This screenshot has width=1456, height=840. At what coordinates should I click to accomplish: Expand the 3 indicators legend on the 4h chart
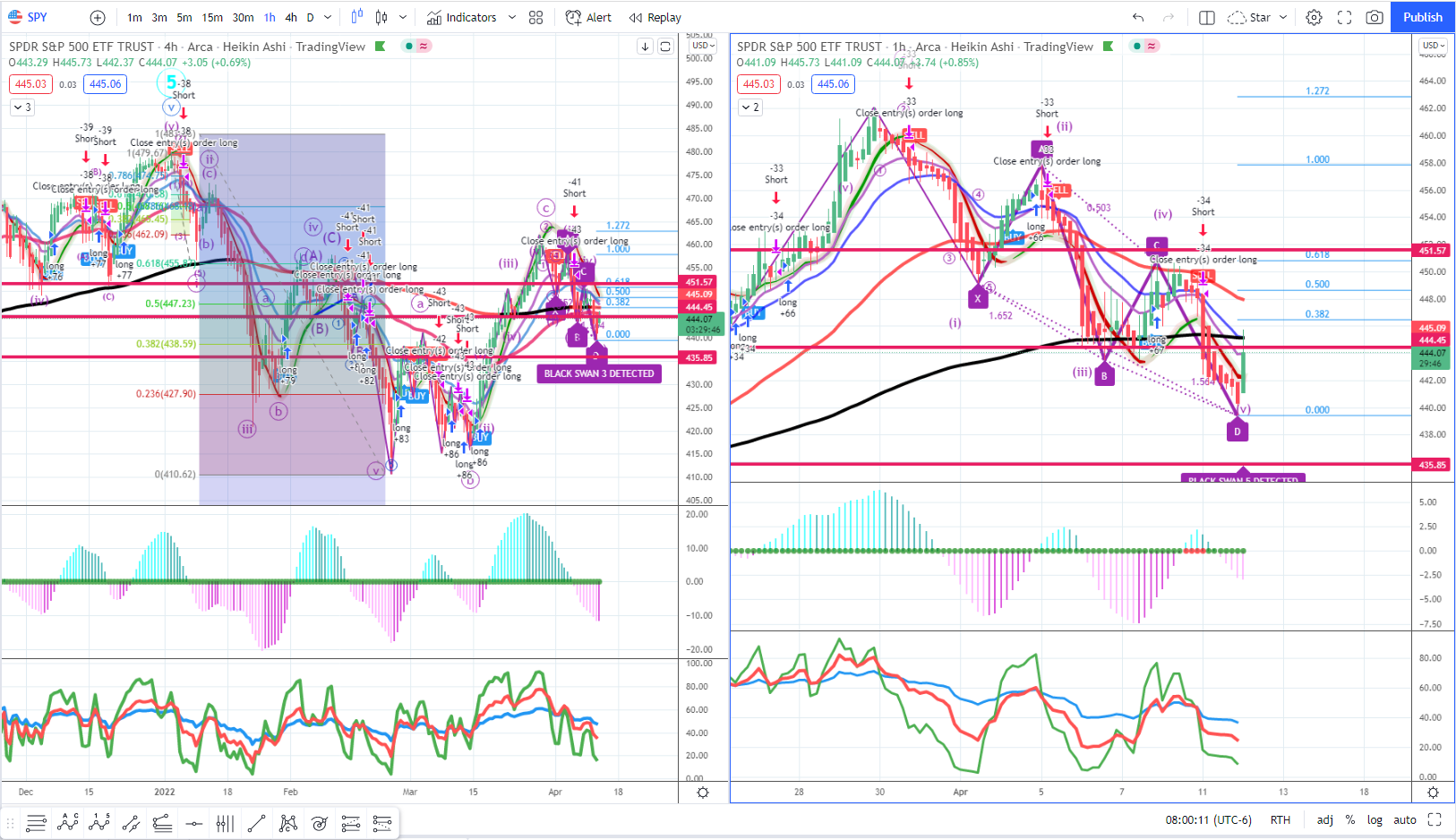pyautogui.click(x=22, y=107)
